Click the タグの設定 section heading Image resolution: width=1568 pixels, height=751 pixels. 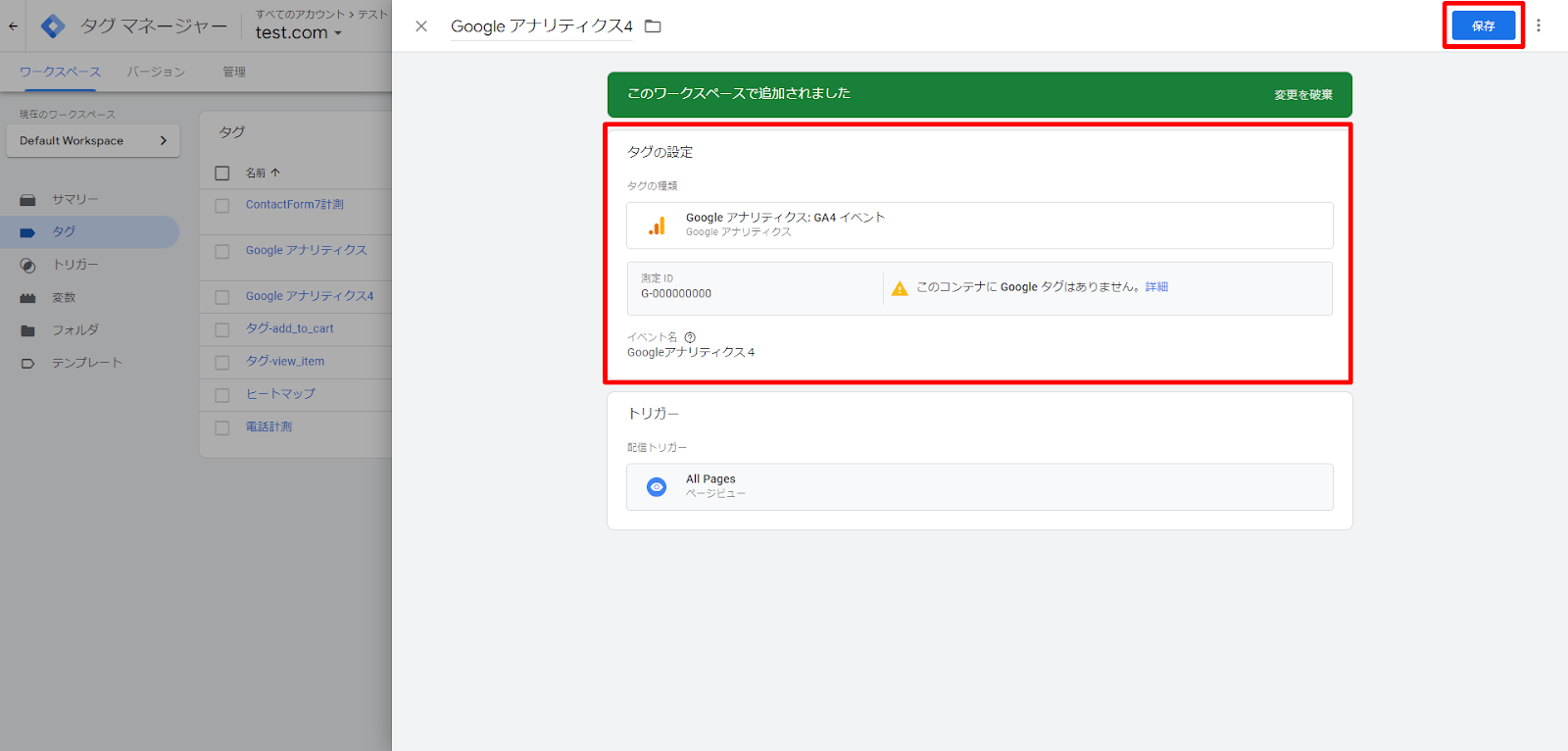click(x=660, y=152)
